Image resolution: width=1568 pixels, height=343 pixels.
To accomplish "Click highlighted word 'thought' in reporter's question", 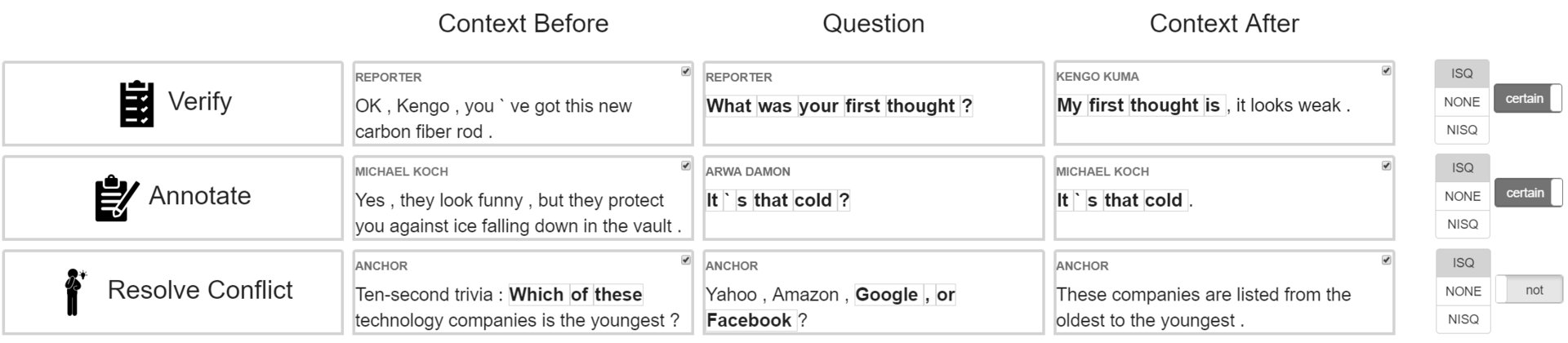I will [920, 106].
